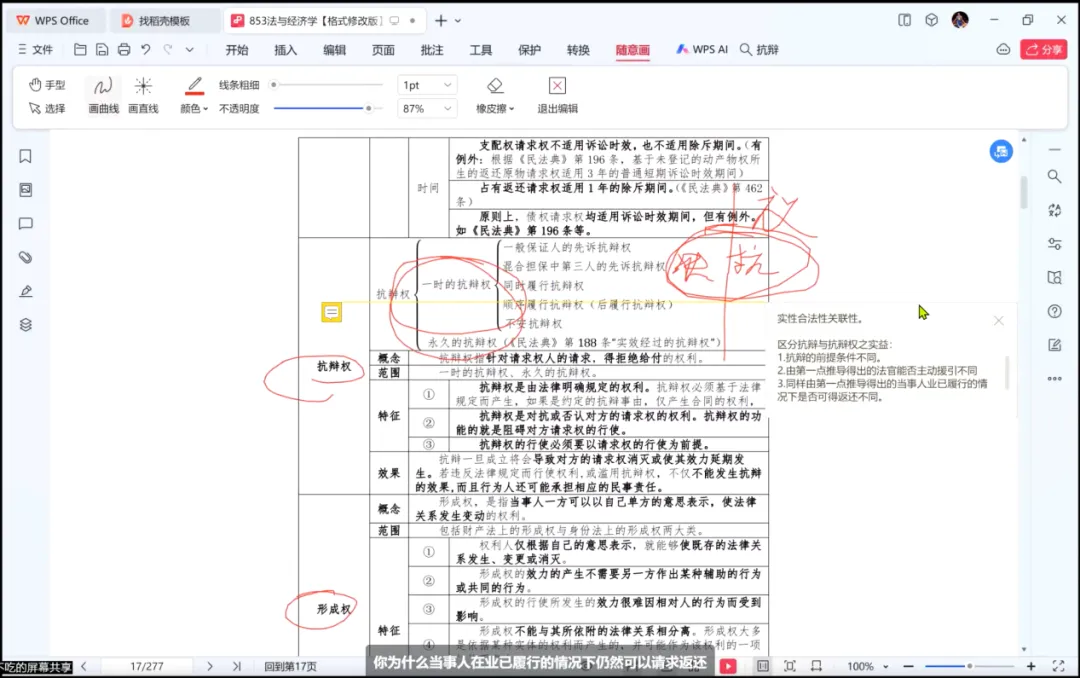Click the search box in the ribbon
This screenshot has height=678, width=1080.
(759, 50)
